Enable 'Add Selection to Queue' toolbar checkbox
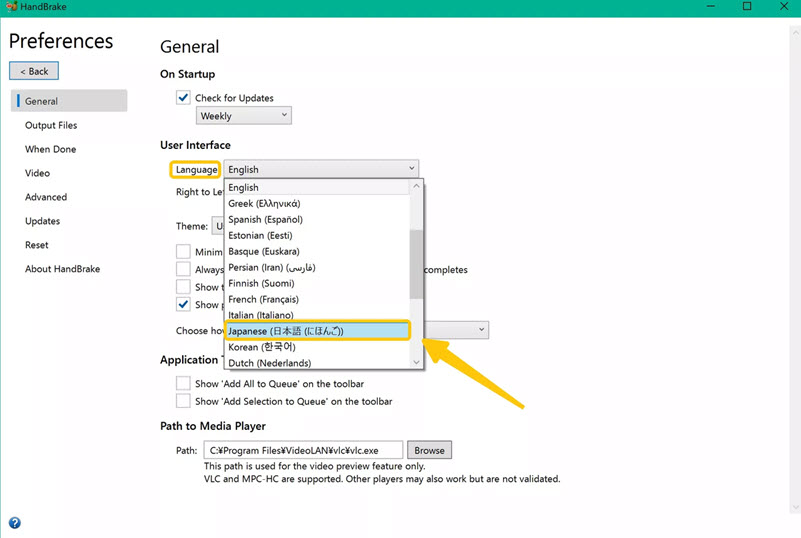Viewport: 801px width, 538px height. tap(183, 401)
